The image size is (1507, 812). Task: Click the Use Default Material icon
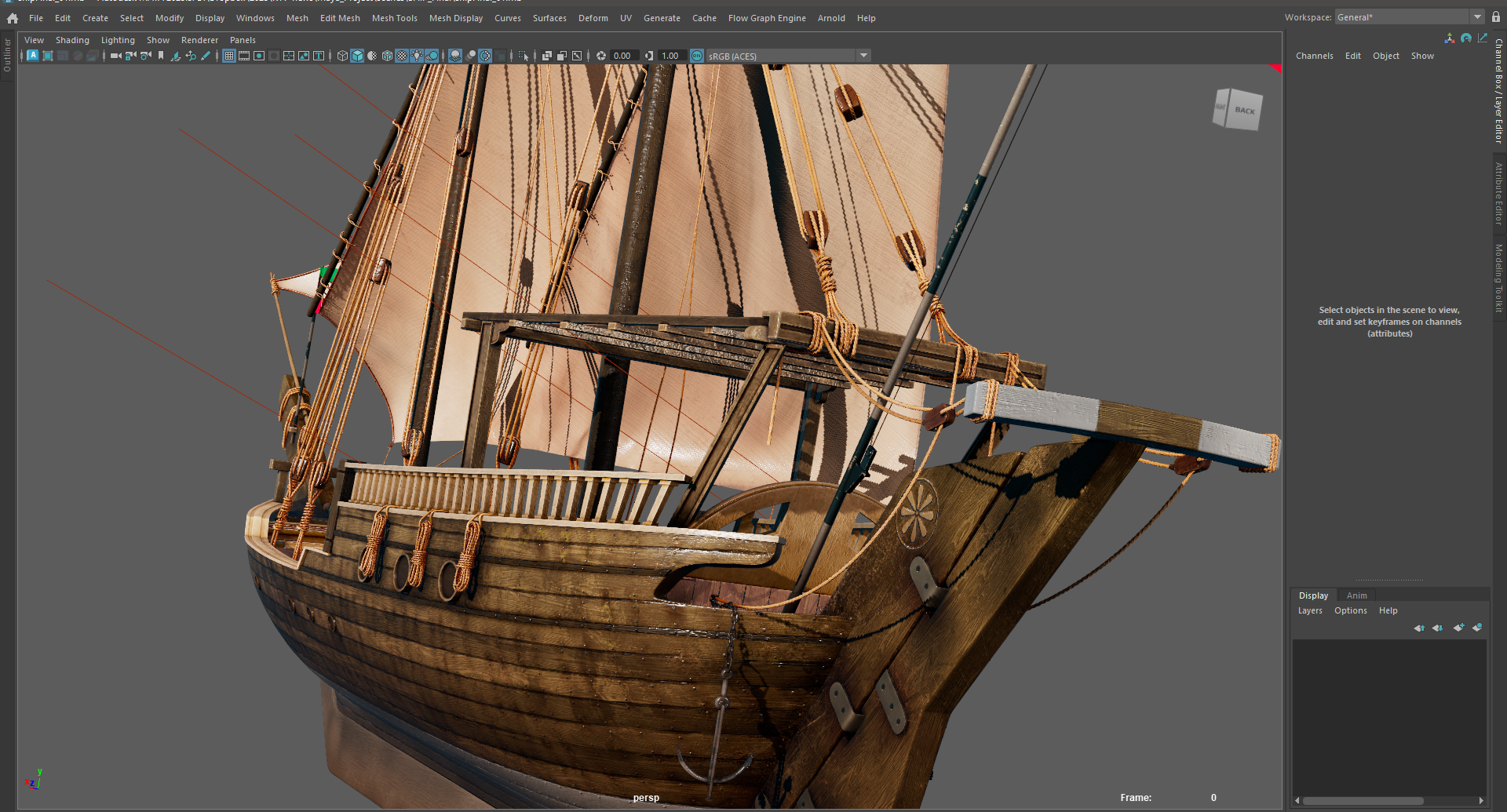(372, 56)
